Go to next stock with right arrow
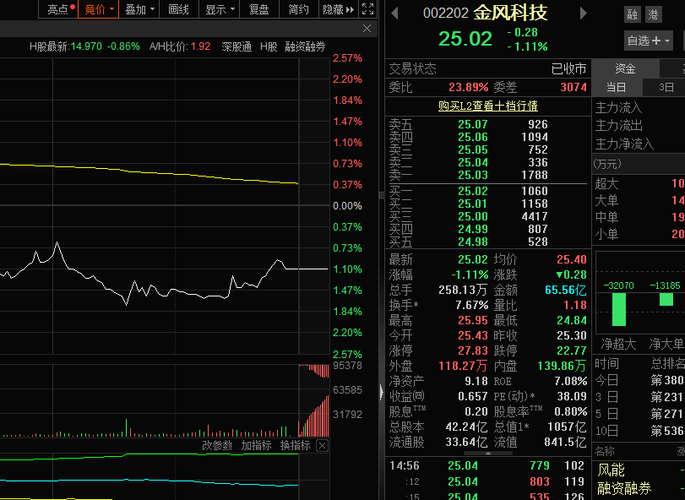Viewport: 685px width, 500px height. [583, 14]
